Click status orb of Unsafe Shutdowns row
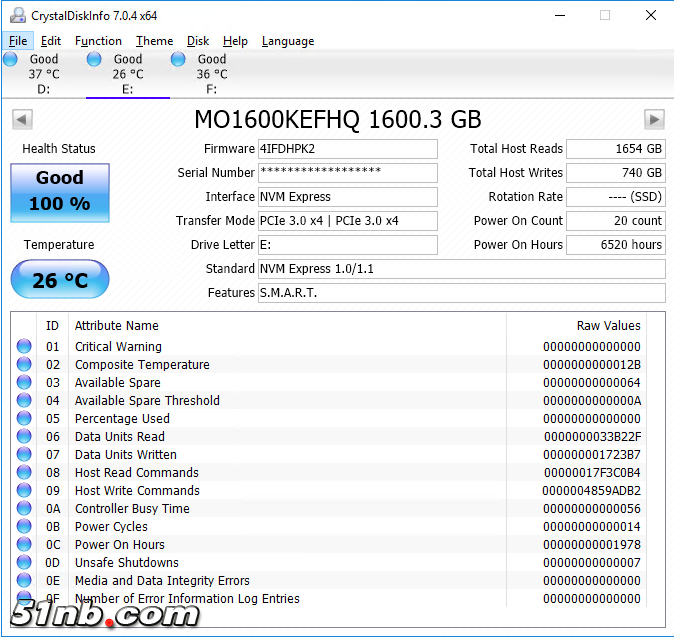Viewport: 674px width, 637px height. pos(24,563)
